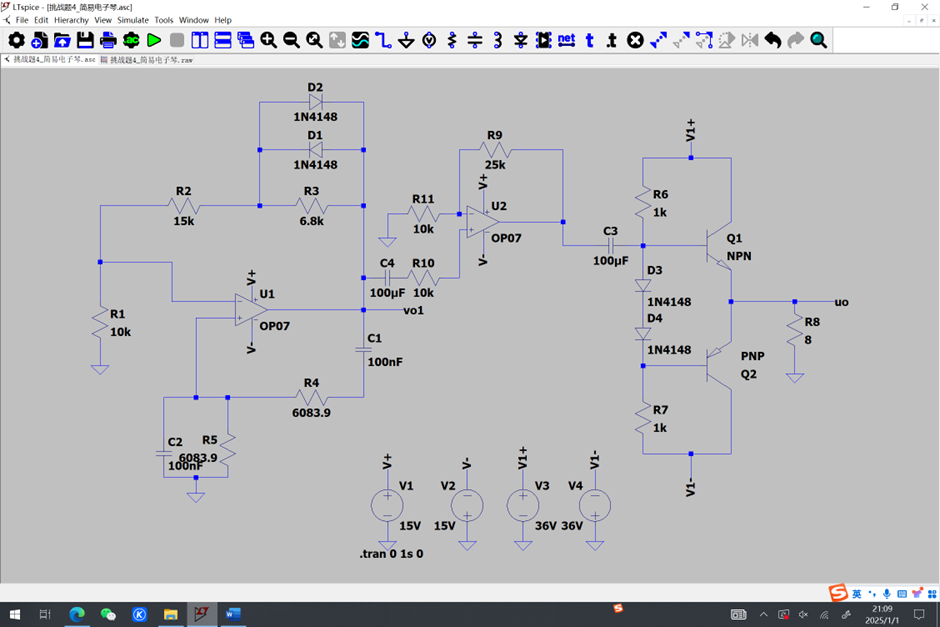Open the Hierarchy menu
Image resolution: width=940 pixels, height=627 pixels.
click(71, 20)
